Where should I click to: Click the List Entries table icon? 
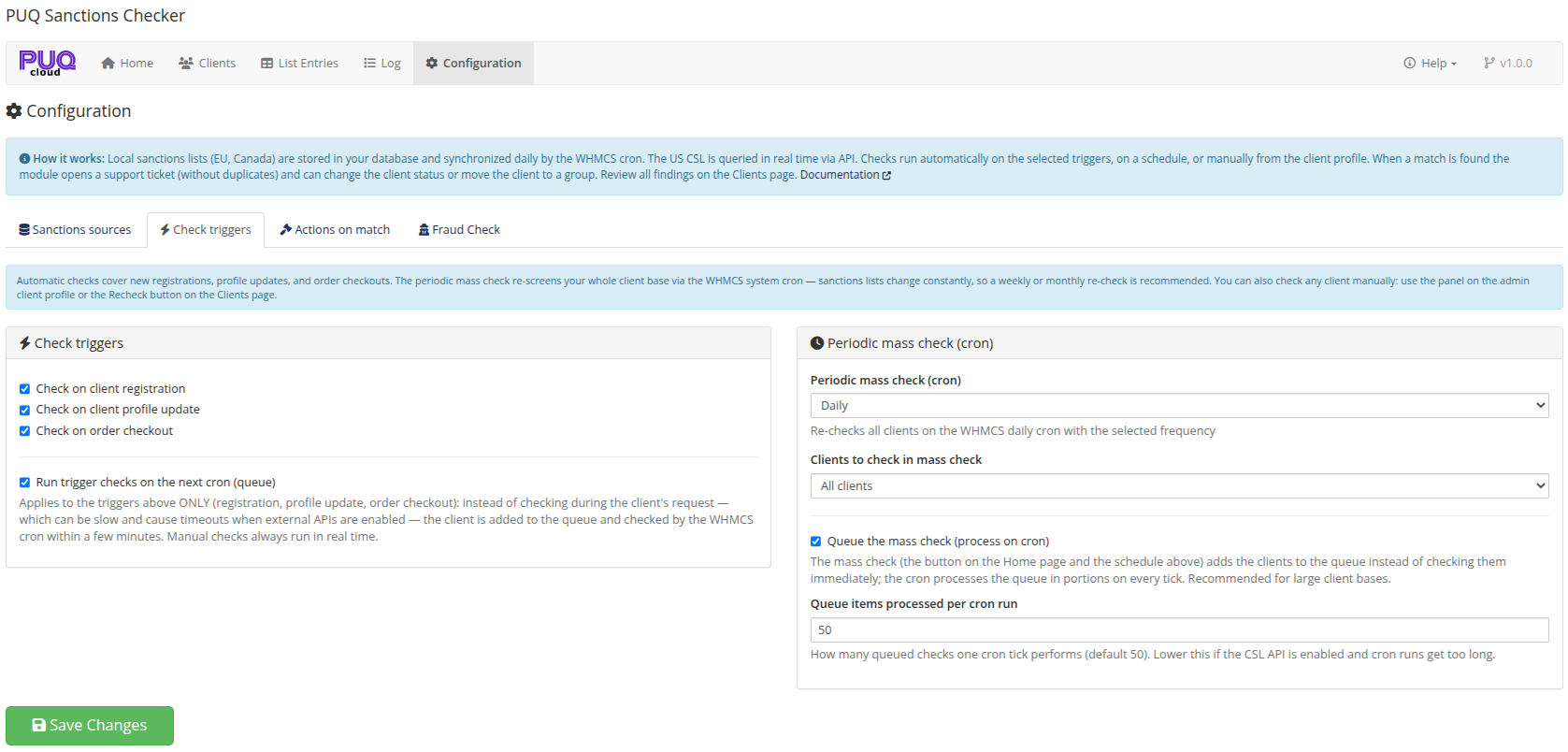267,63
